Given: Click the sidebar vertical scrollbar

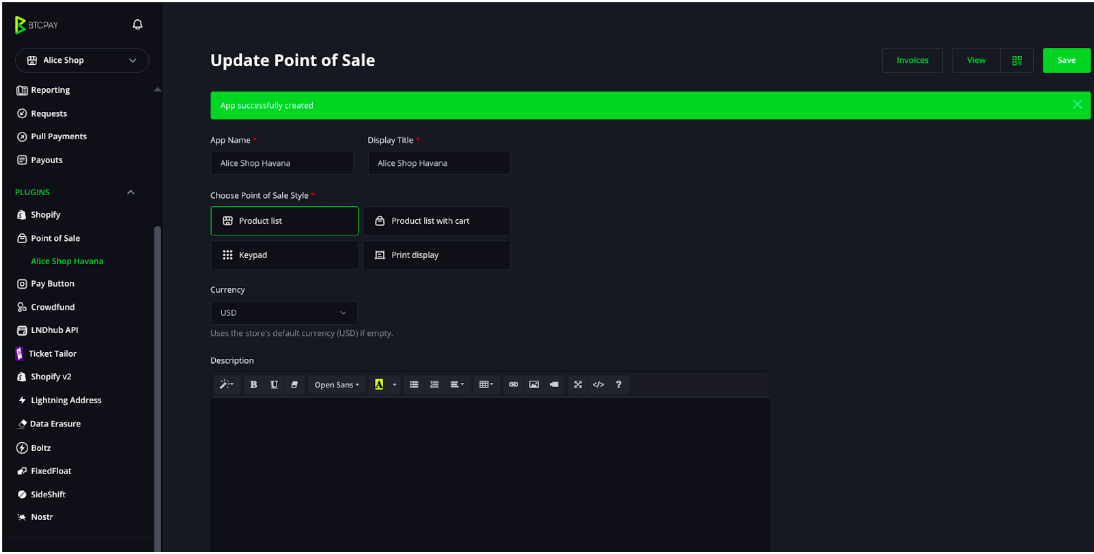Looking at the screenshot, I should click(x=157, y=387).
